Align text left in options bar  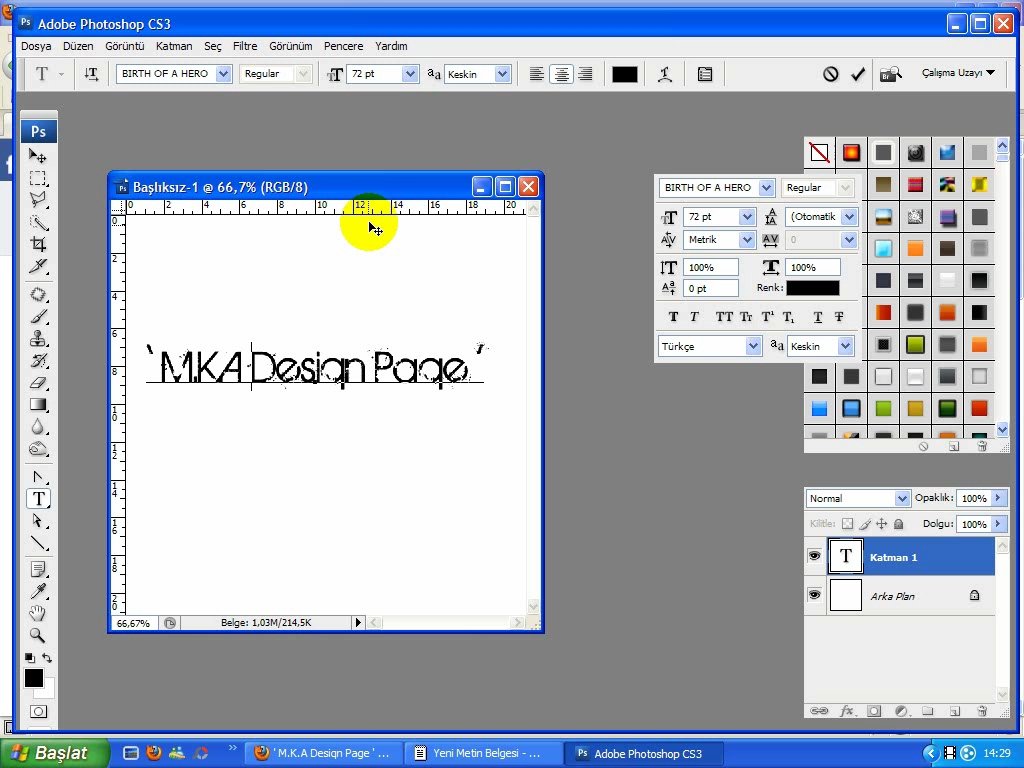click(x=537, y=74)
